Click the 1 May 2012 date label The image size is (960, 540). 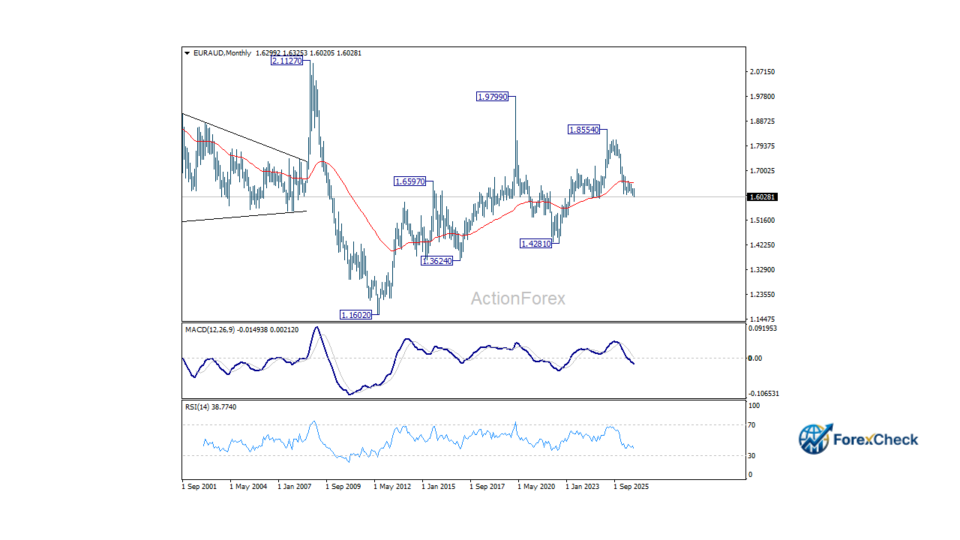(x=392, y=487)
